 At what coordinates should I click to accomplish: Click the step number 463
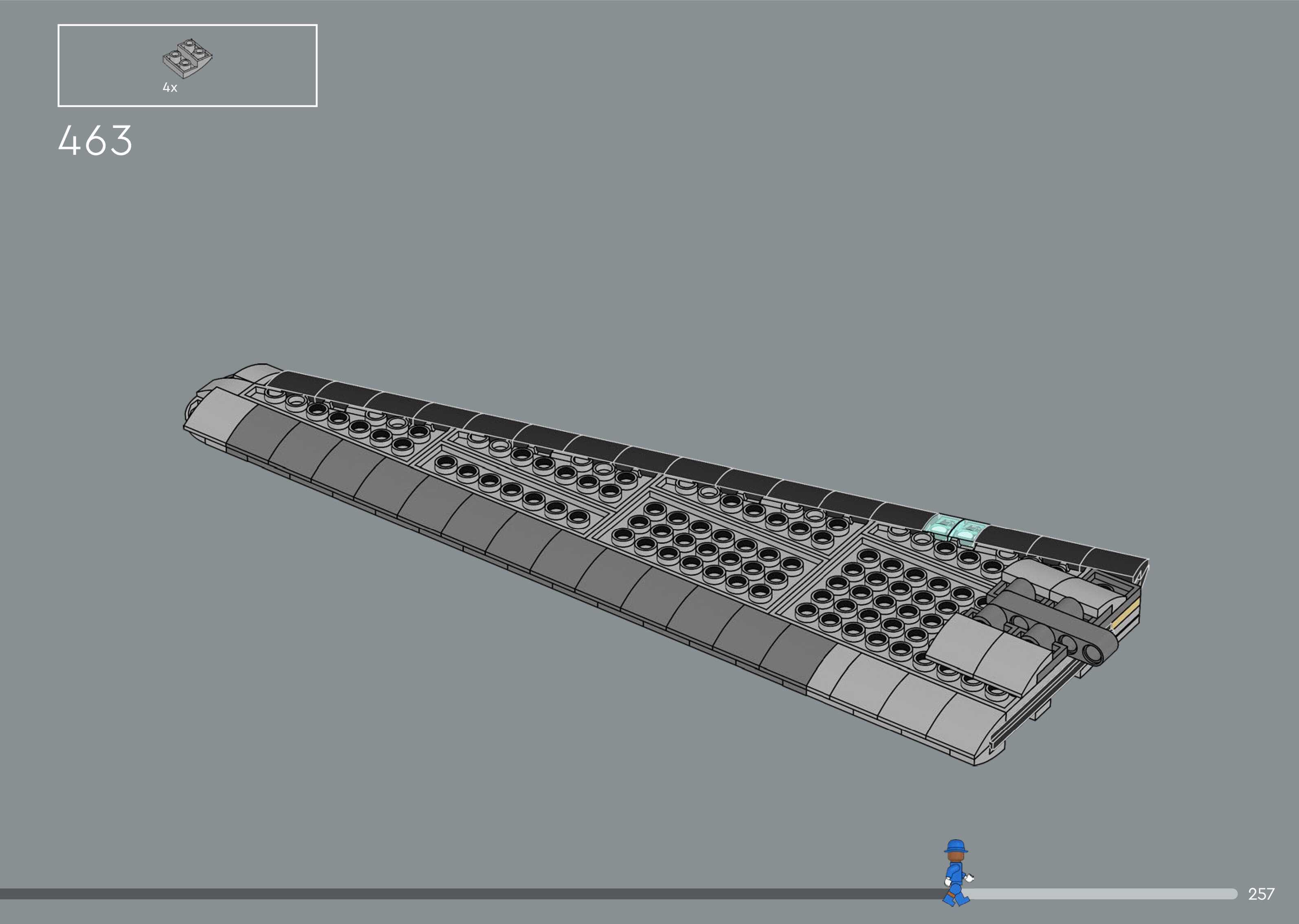[95, 141]
